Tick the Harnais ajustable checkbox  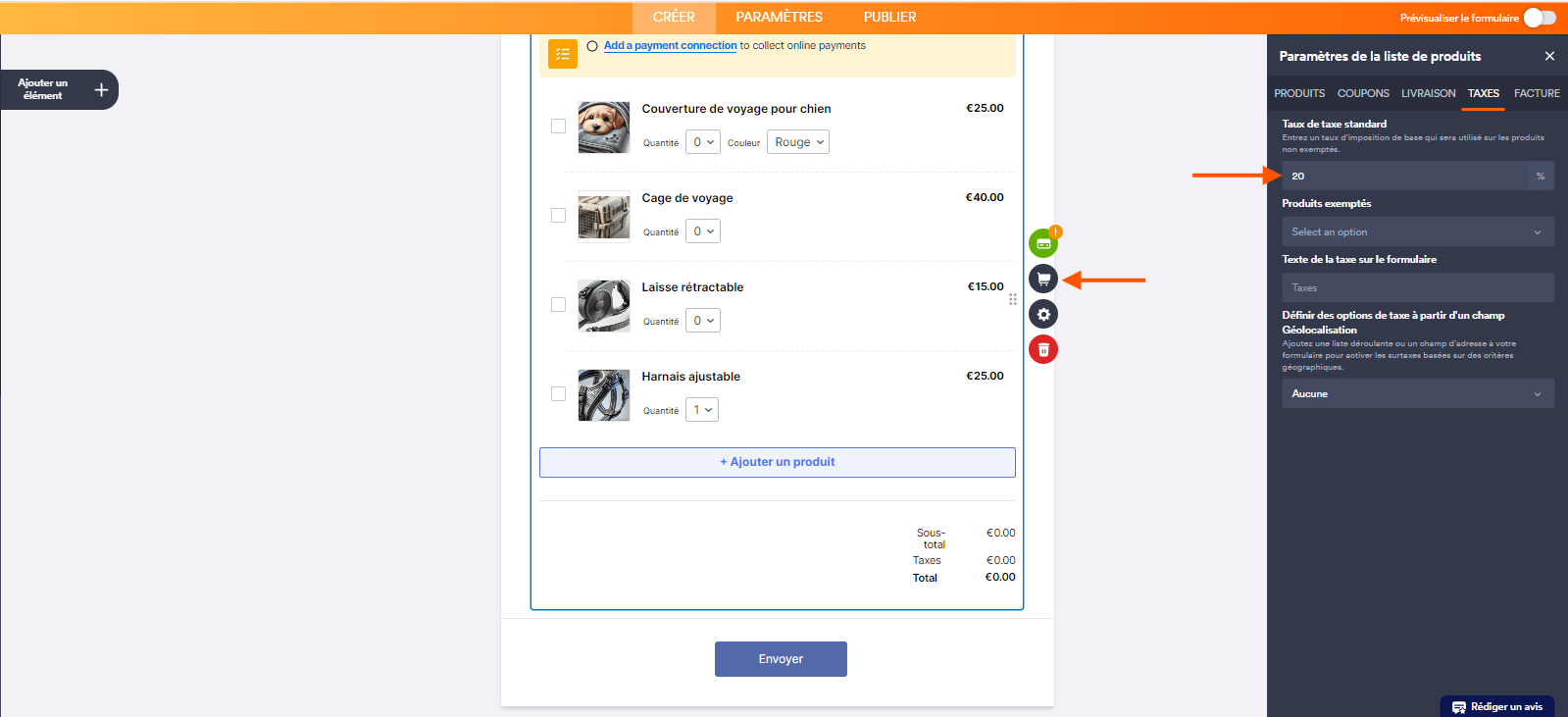click(x=558, y=394)
